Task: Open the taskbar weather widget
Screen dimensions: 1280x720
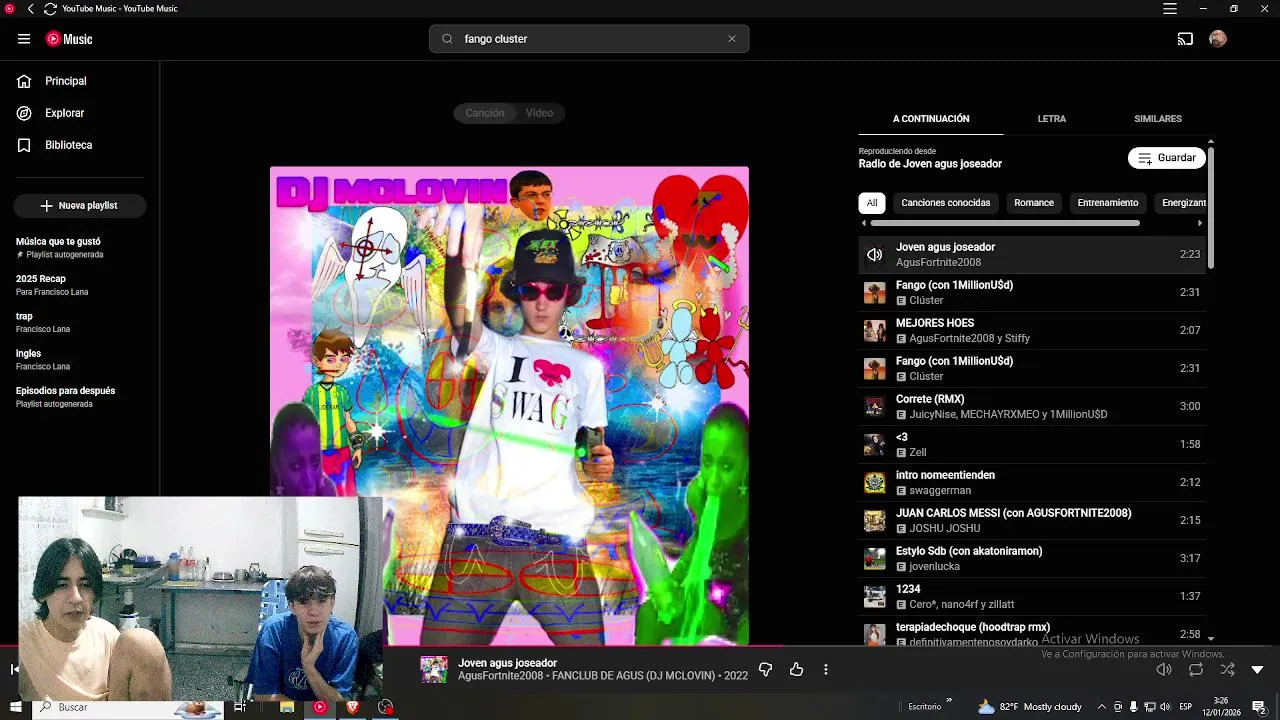Action: point(1031,707)
